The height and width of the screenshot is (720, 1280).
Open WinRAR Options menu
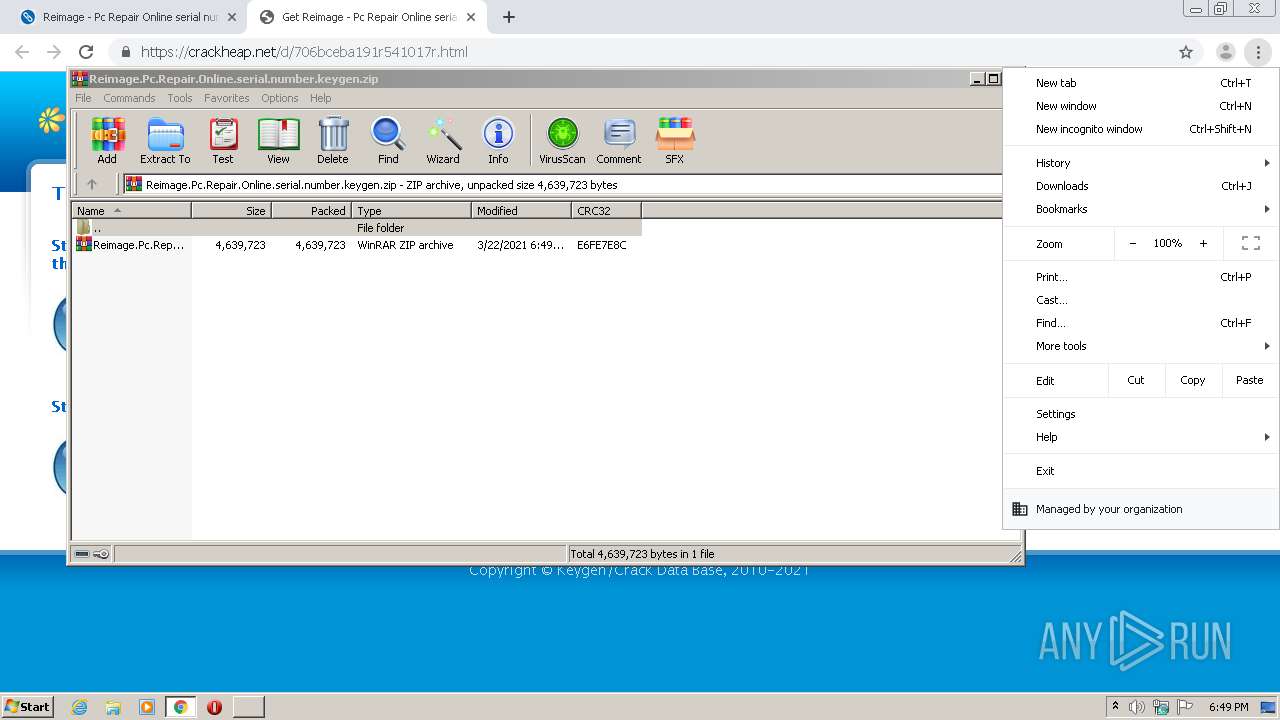click(280, 98)
